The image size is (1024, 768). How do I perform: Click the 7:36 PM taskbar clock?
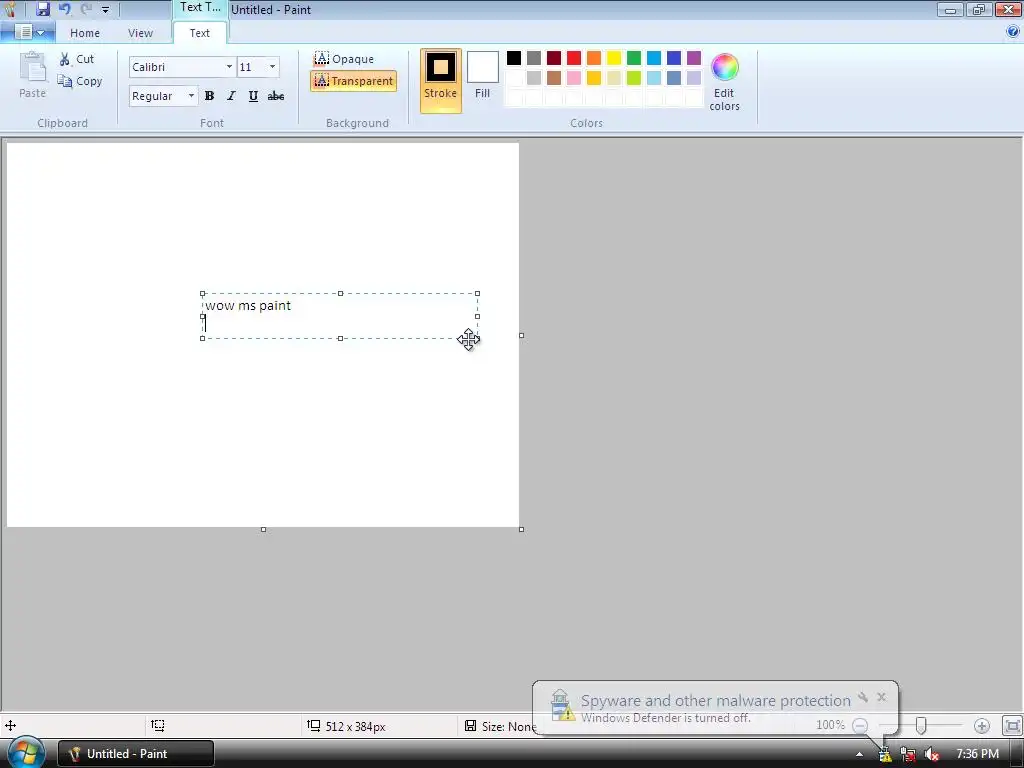click(978, 754)
